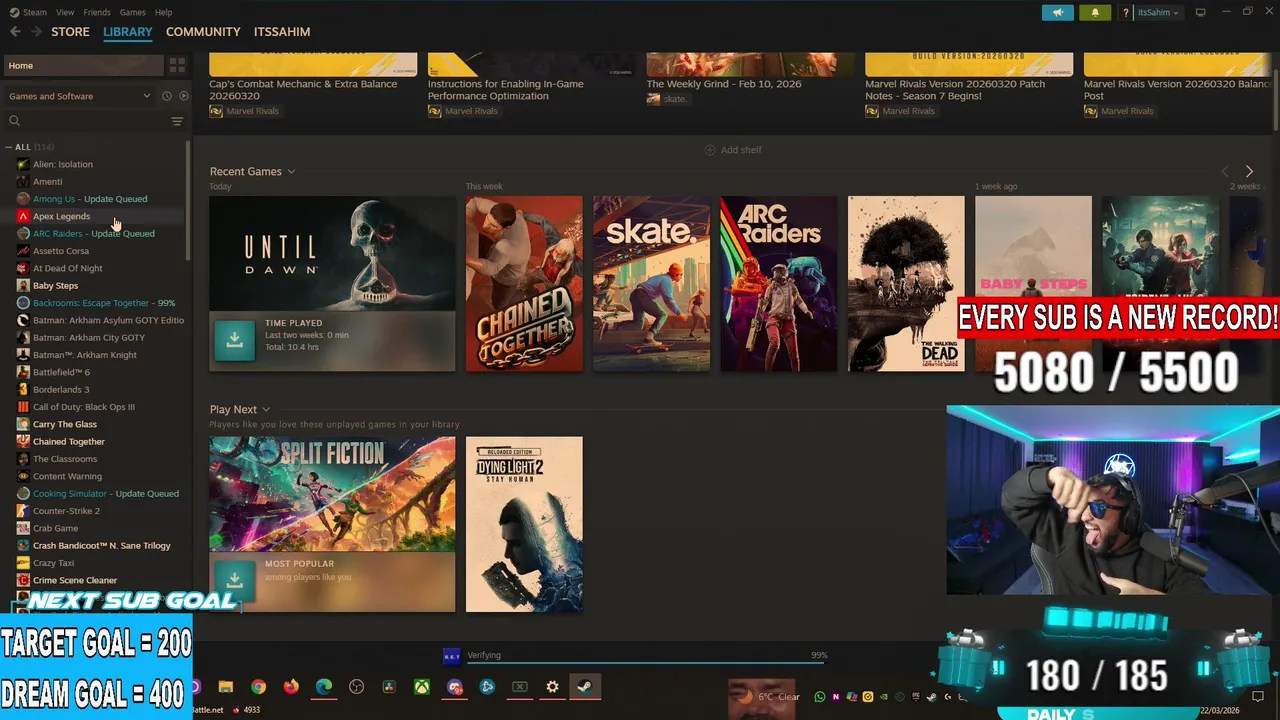Open the View menu

65,12
